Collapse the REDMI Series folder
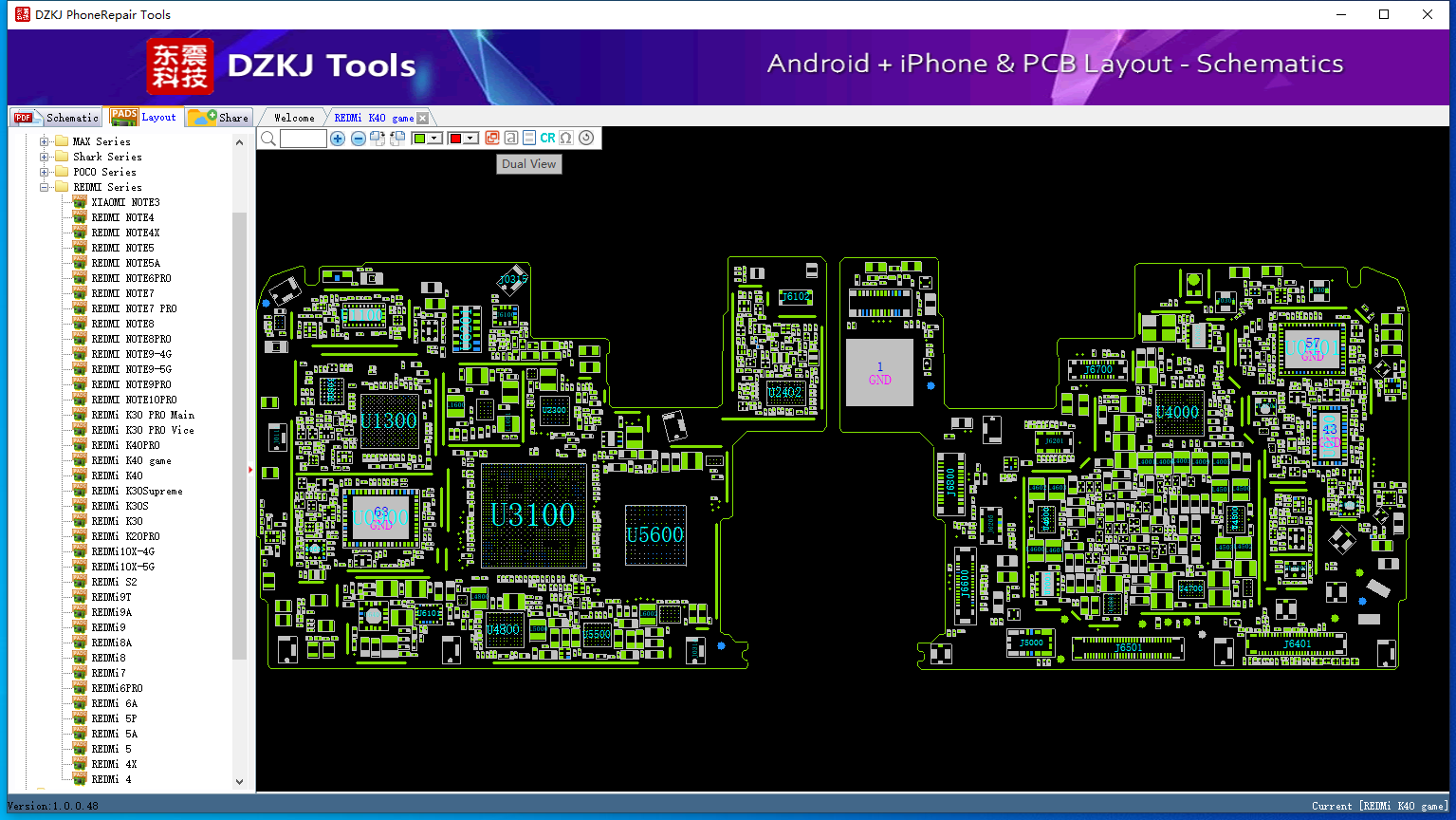This screenshot has height=820, width=1456. [44, 187]
